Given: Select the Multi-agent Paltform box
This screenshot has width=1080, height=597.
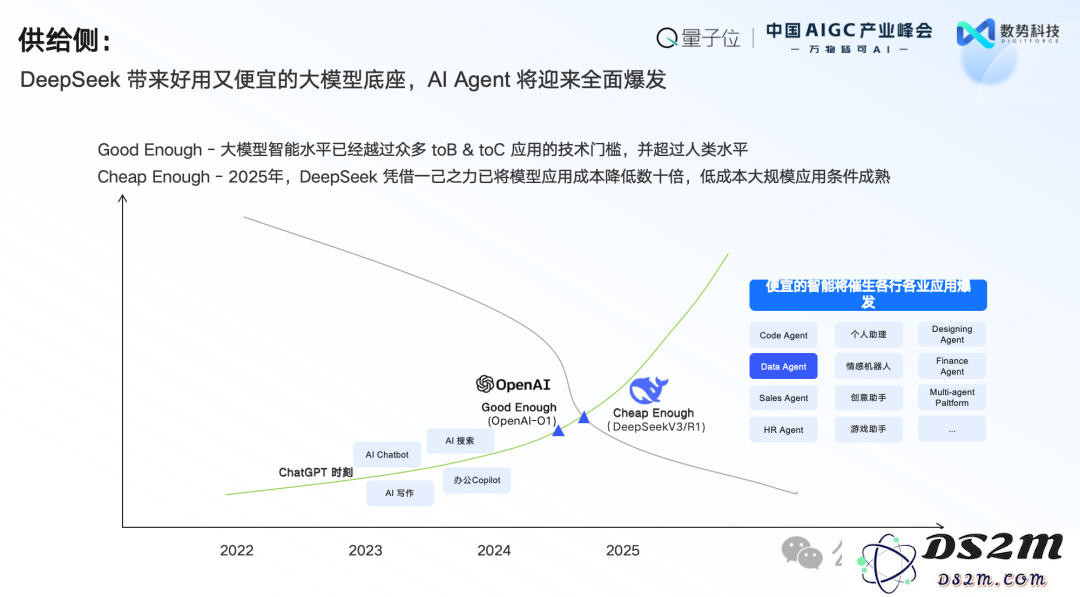Looking at the screenshot, I should [x=952, y=397].
